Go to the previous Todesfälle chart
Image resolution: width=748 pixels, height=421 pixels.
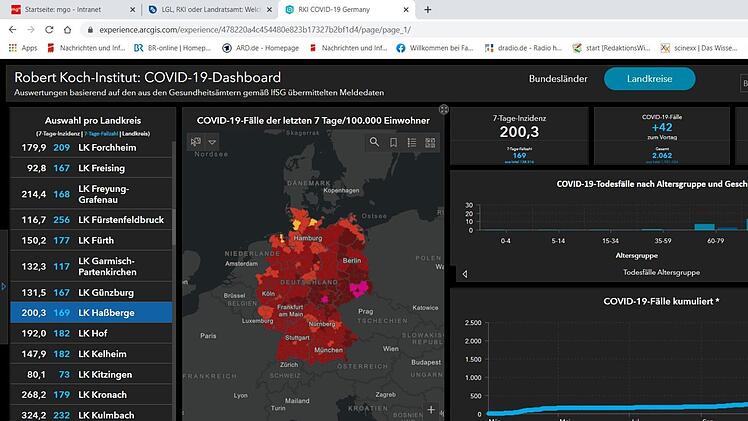465,274
